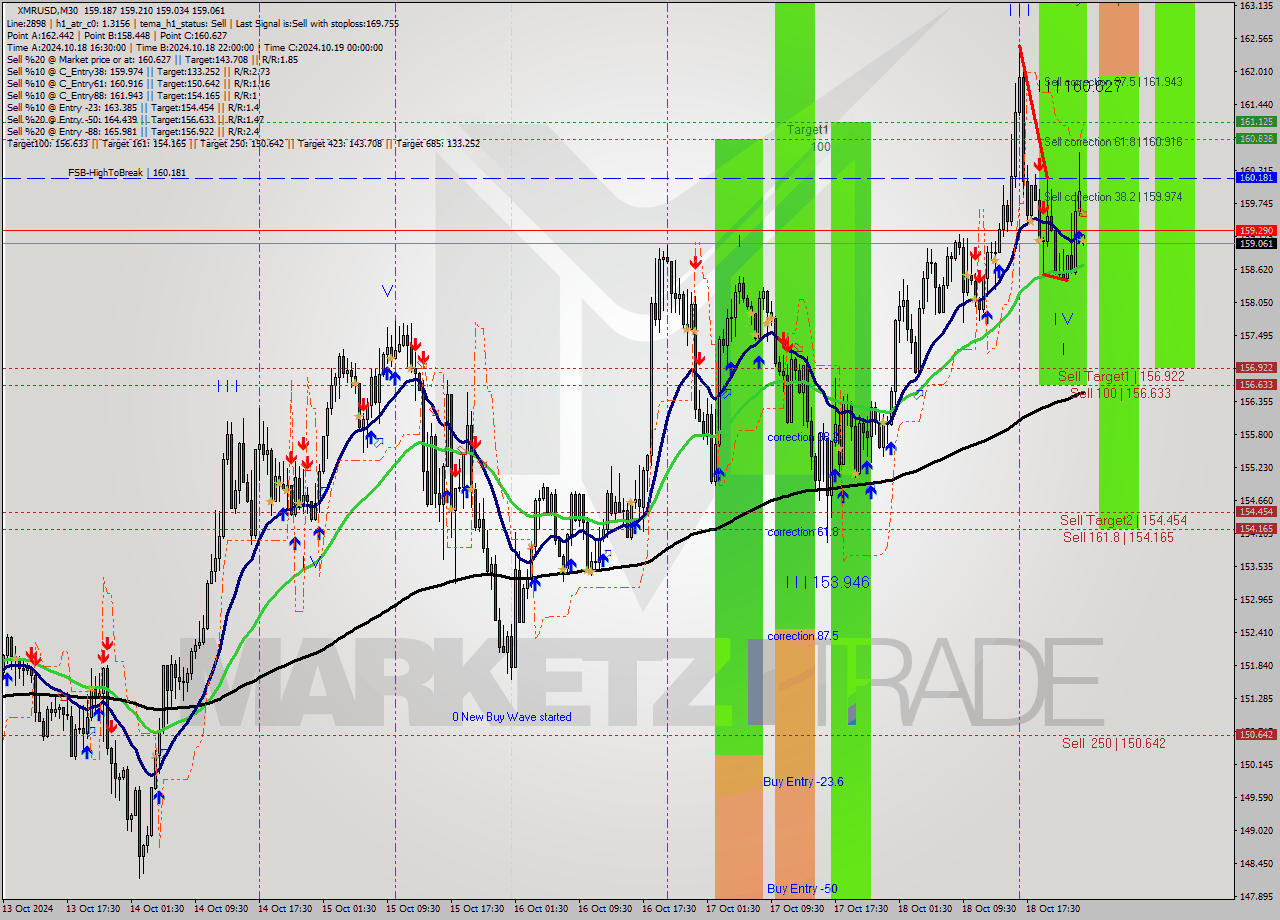The height and width of the screenshot is (920, 1280).
Task: Select the FSB-HighToBreak | 160.181 label
Action: coord(127,173)
